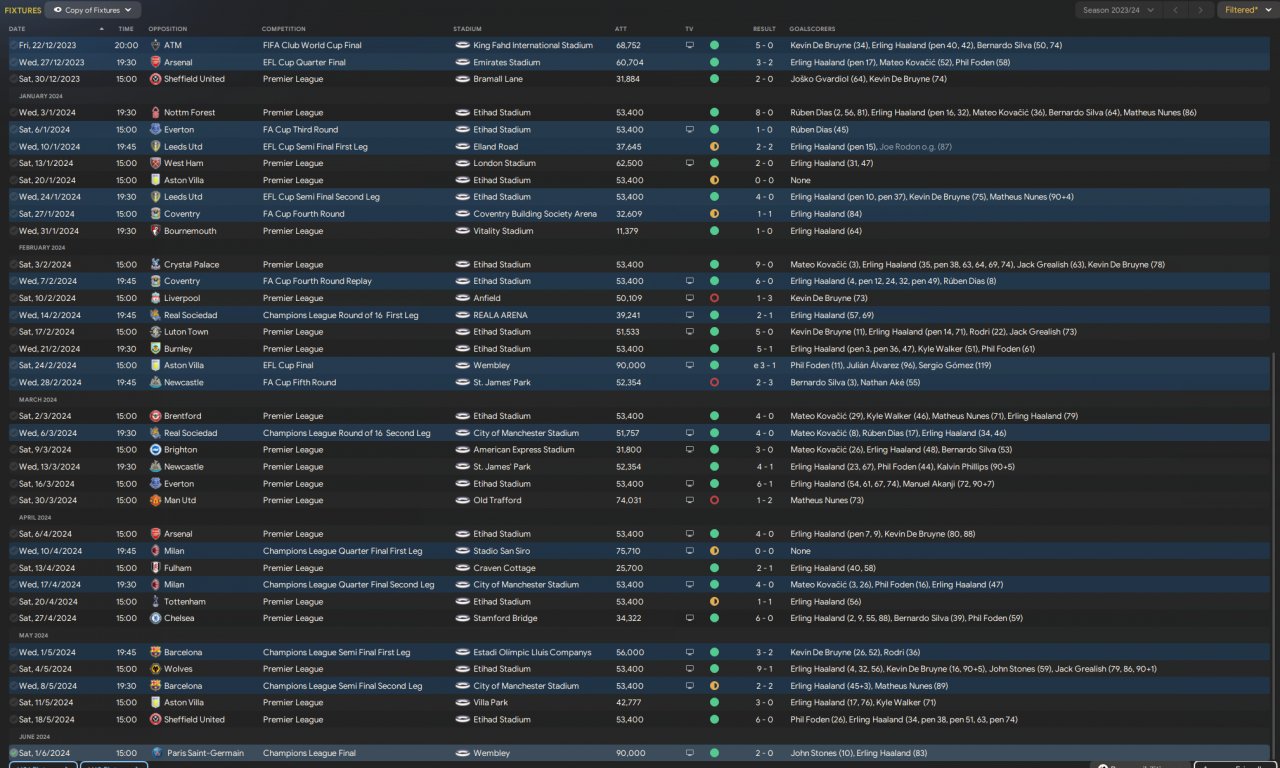
Task: Sort by the Competition column header
Action: (284, 29)
